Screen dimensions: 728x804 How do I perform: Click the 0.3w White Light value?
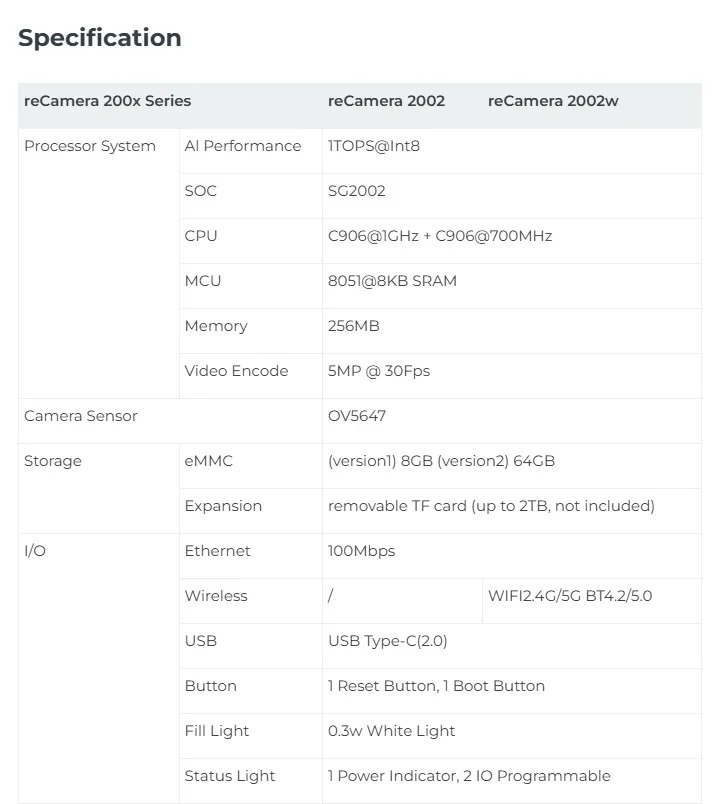(x=391, y=731)
